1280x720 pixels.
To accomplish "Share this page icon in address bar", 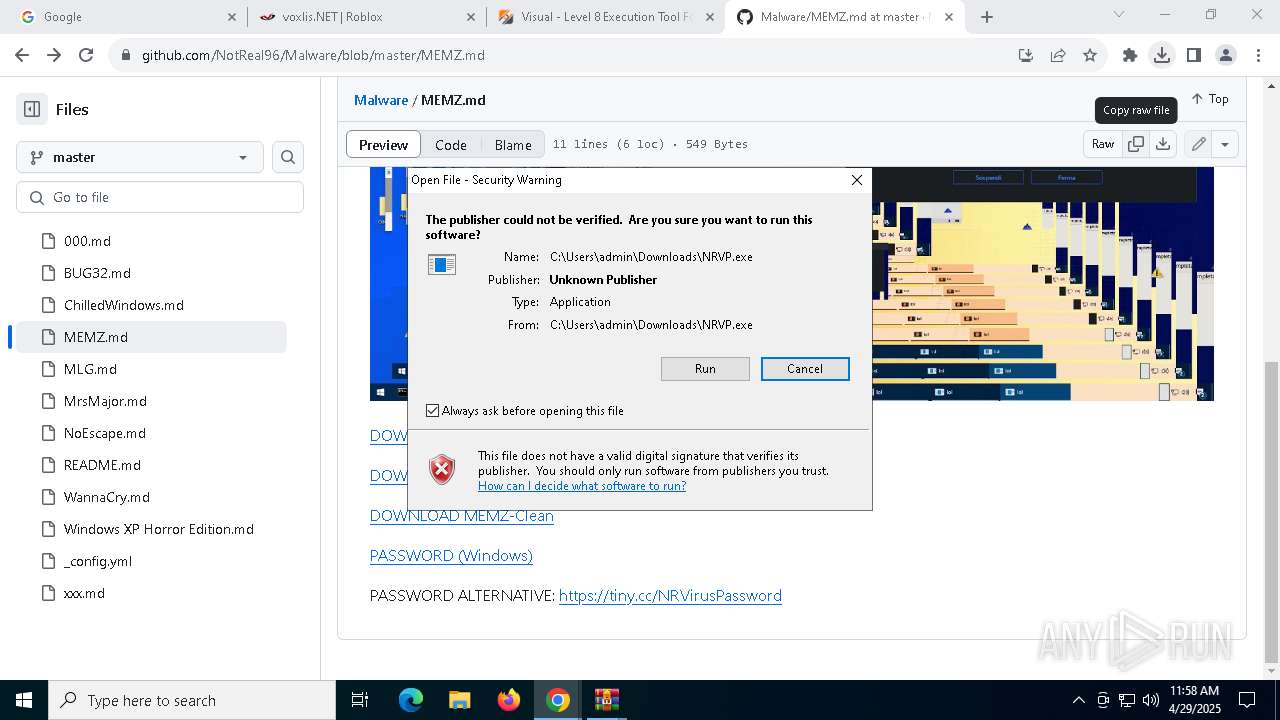I will point(1058,55).
